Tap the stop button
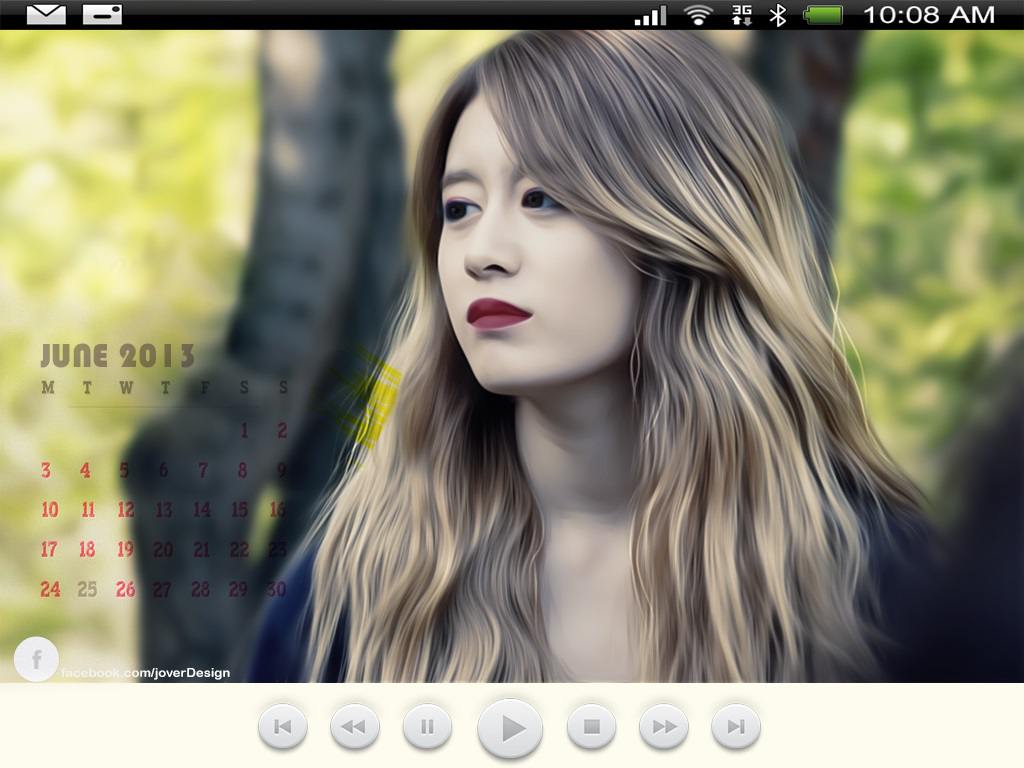 click(592, 726)
